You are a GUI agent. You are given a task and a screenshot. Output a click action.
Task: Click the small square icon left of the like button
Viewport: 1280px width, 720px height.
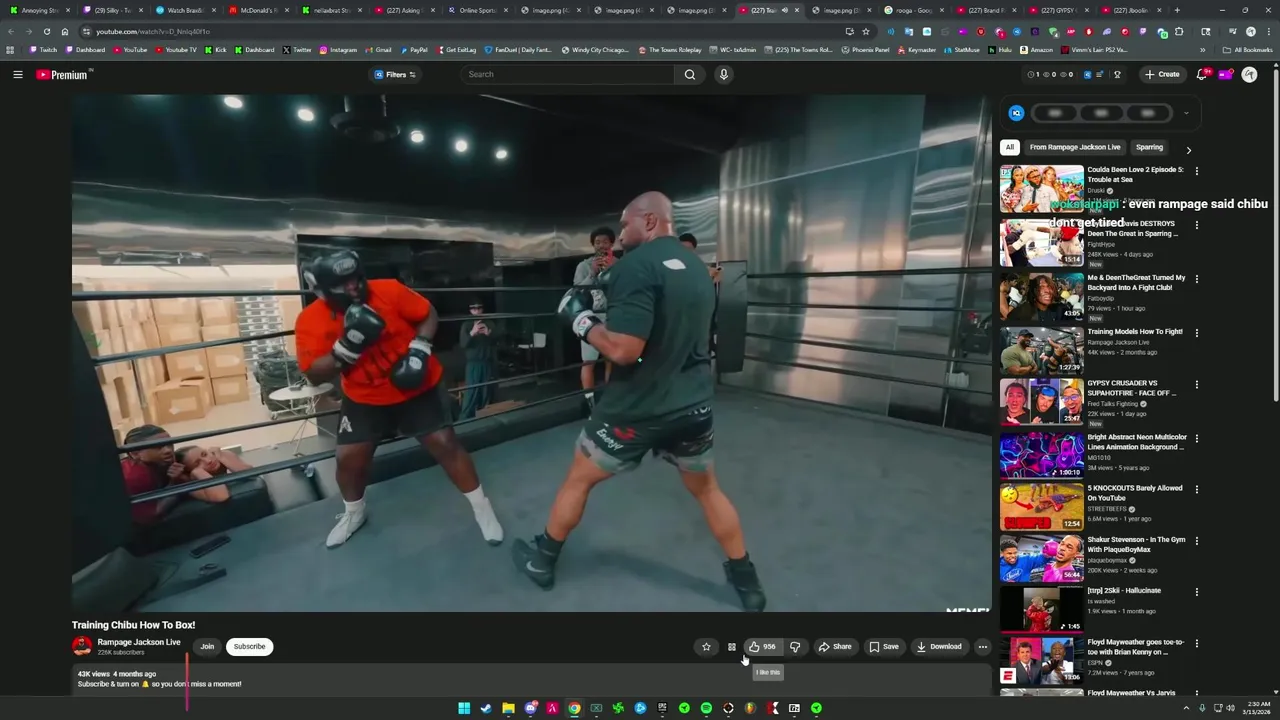731,647
